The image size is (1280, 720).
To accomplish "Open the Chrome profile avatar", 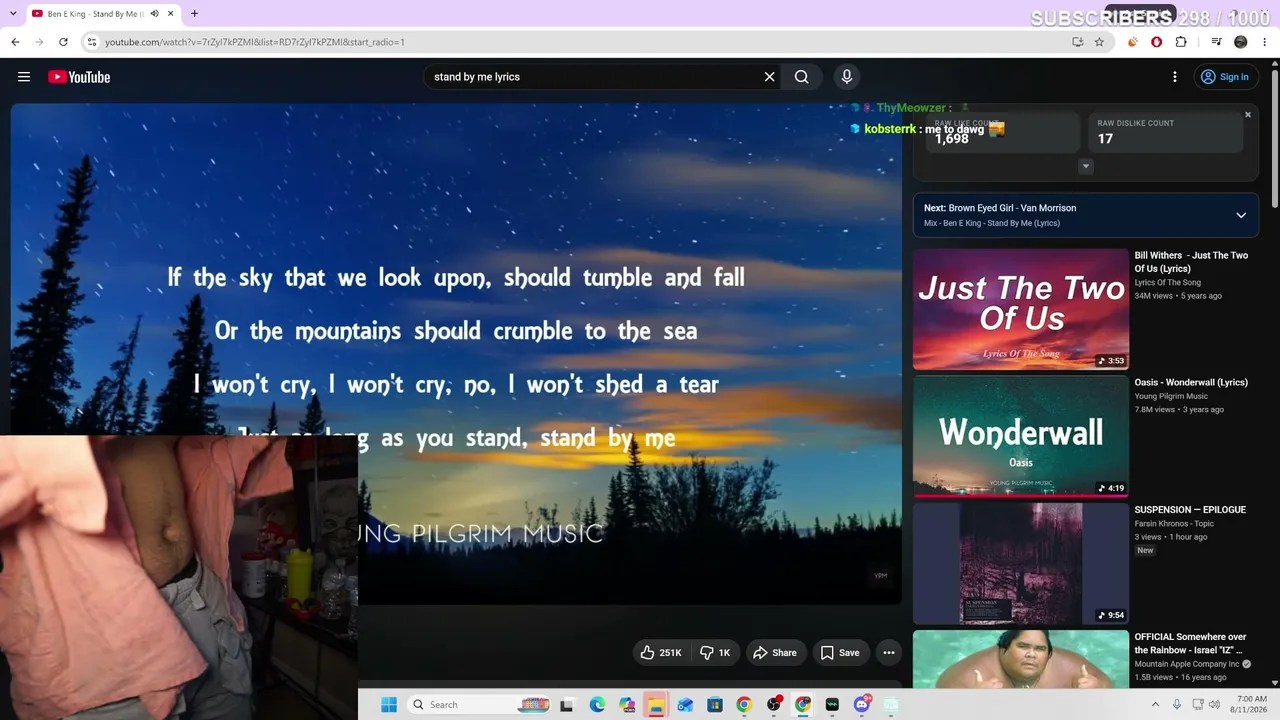I will [1241, 42].
